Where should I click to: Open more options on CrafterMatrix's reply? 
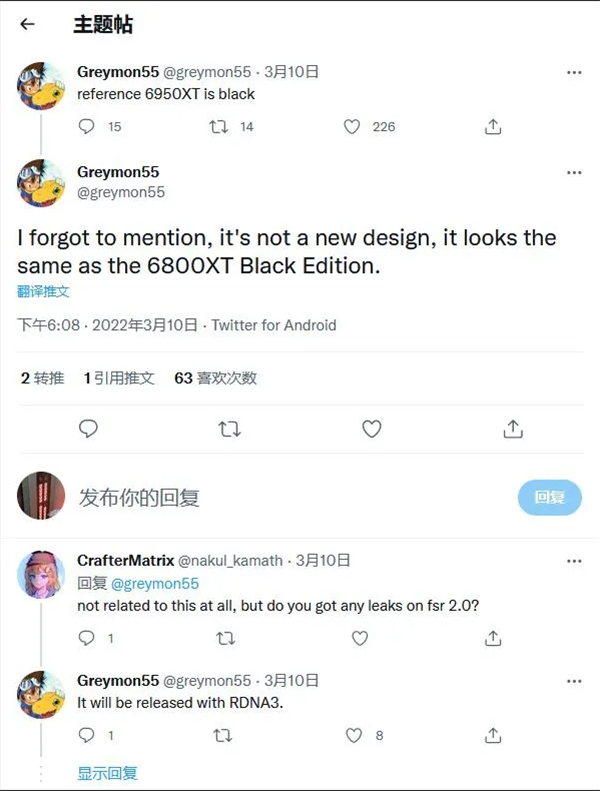(574, 561)
